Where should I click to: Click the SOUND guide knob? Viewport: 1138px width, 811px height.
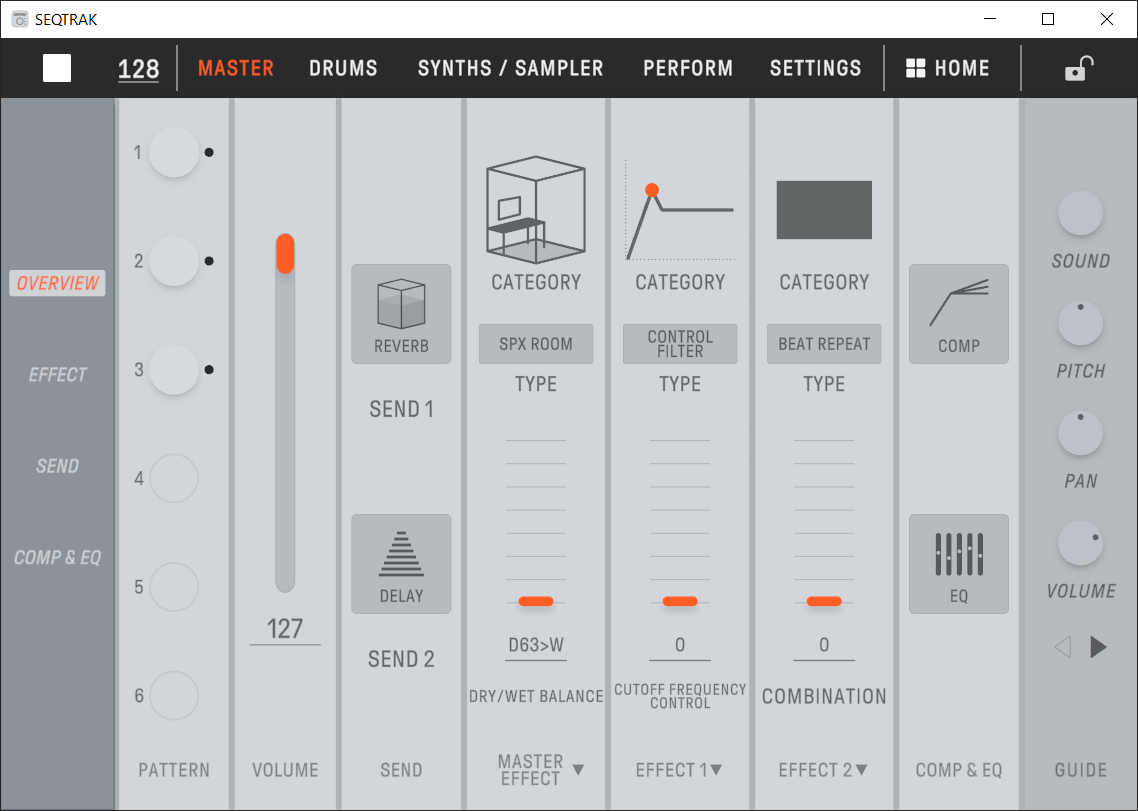[1081, 213]
